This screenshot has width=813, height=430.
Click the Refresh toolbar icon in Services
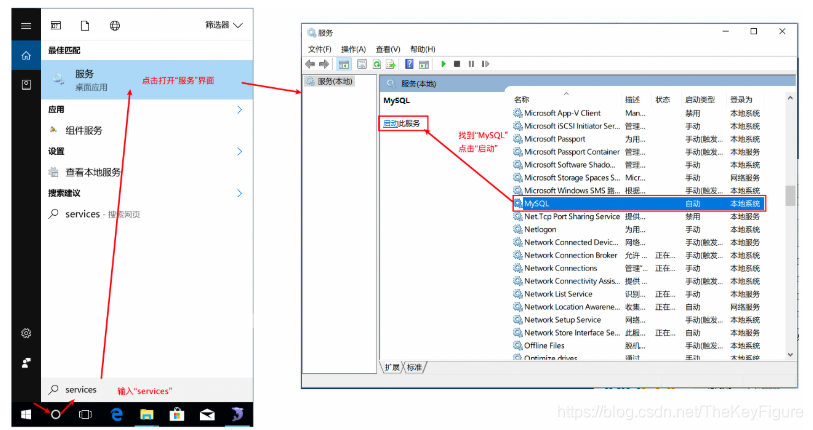pyautogui.click(x=376, y=64)
